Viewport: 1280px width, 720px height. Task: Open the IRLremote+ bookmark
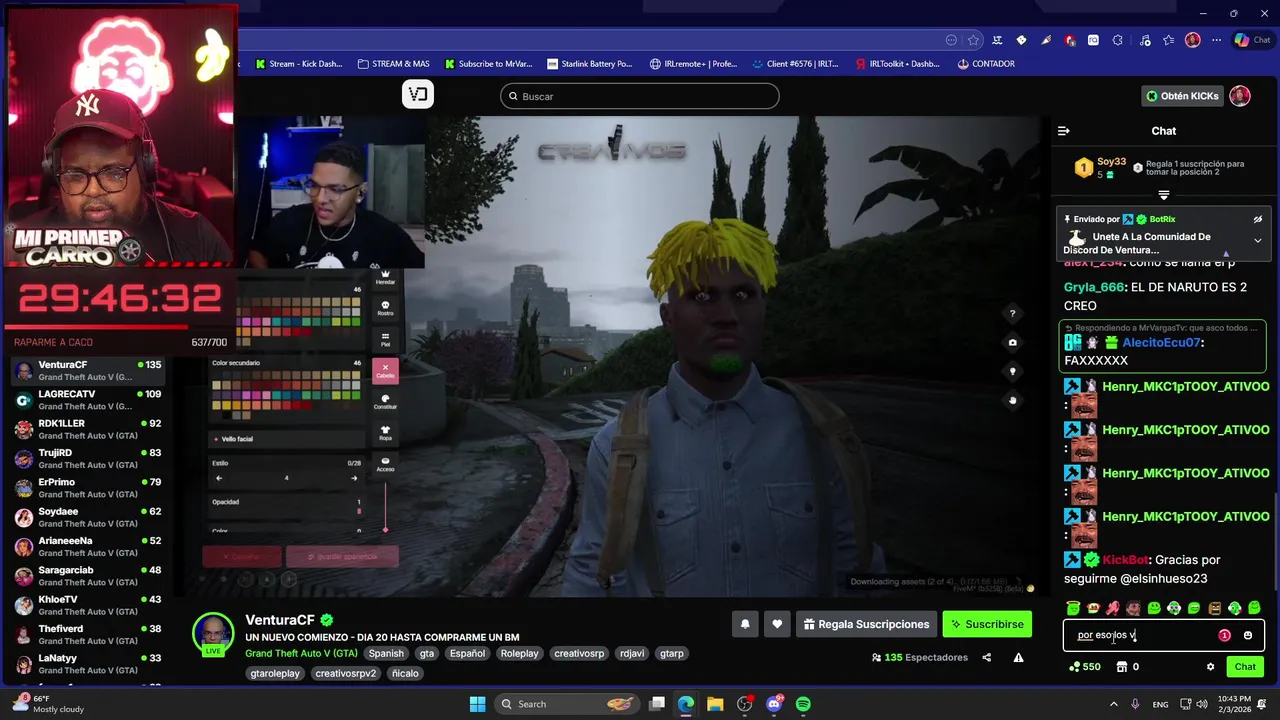693,64
